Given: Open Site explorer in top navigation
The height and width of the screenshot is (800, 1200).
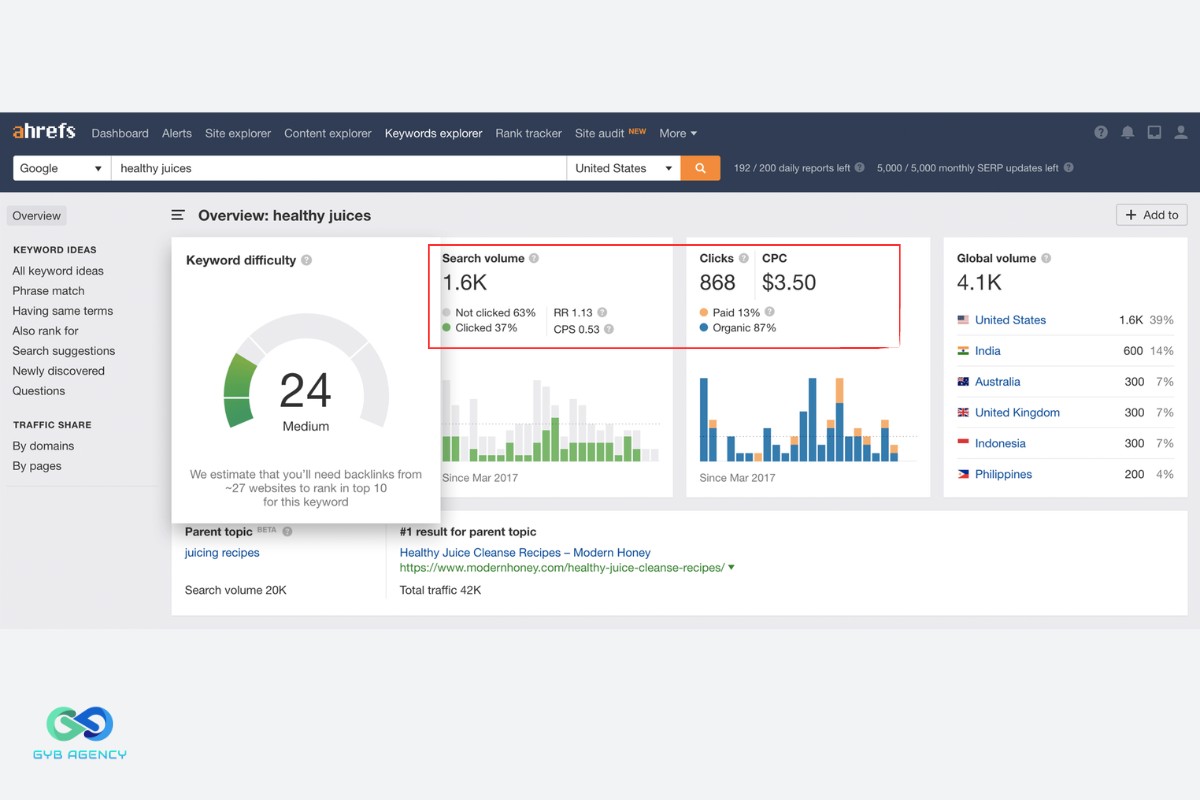Looking at the screenshot, I should tap(238, 133).
